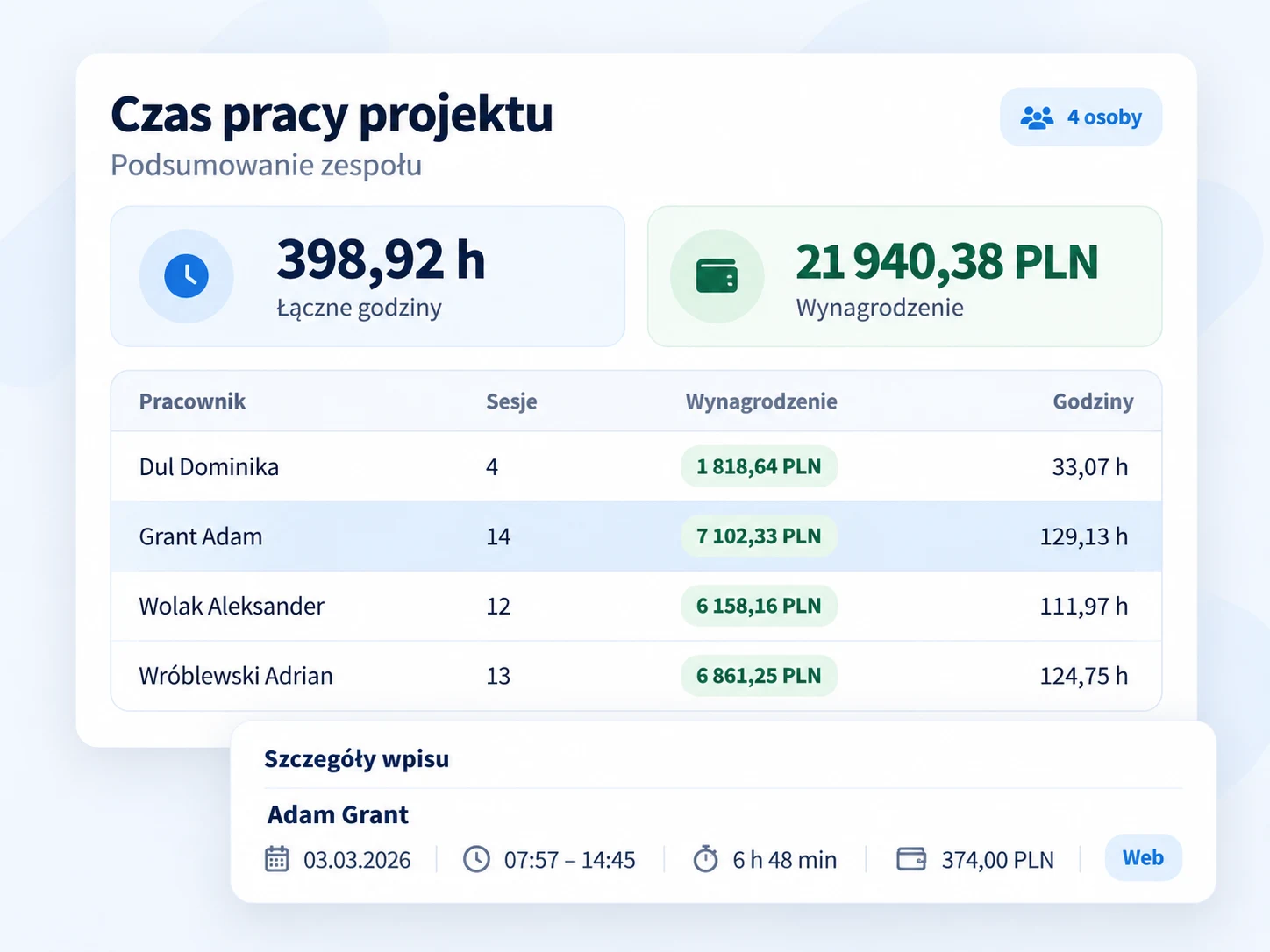Click the duration 6 h 48 min
1270x952 pixels.
coord(784,860)
